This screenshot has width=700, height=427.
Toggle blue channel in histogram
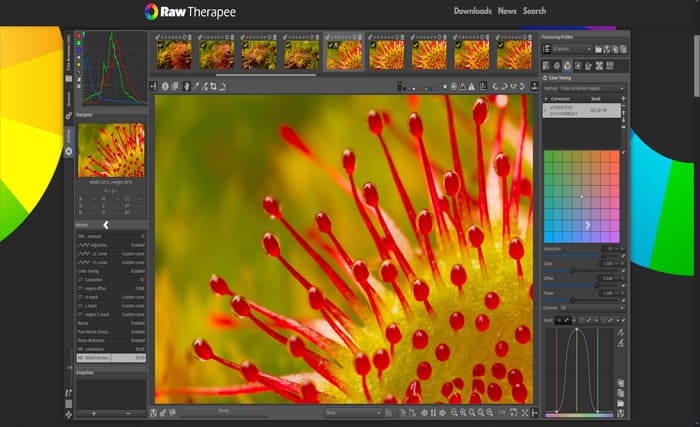click(79, 50)
